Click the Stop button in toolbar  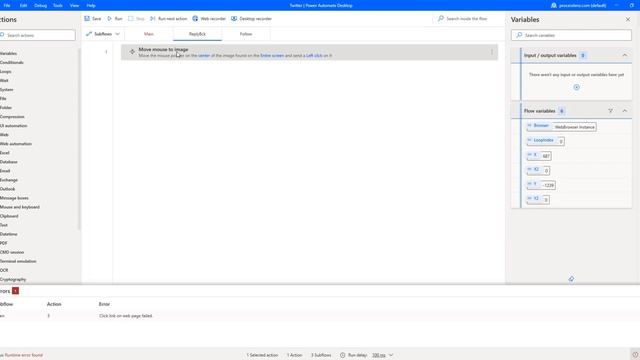click(x=136, y=18)
